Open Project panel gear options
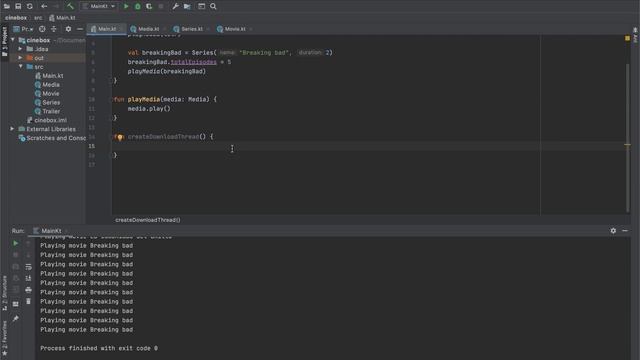640x360 pixels. [68, 29]
